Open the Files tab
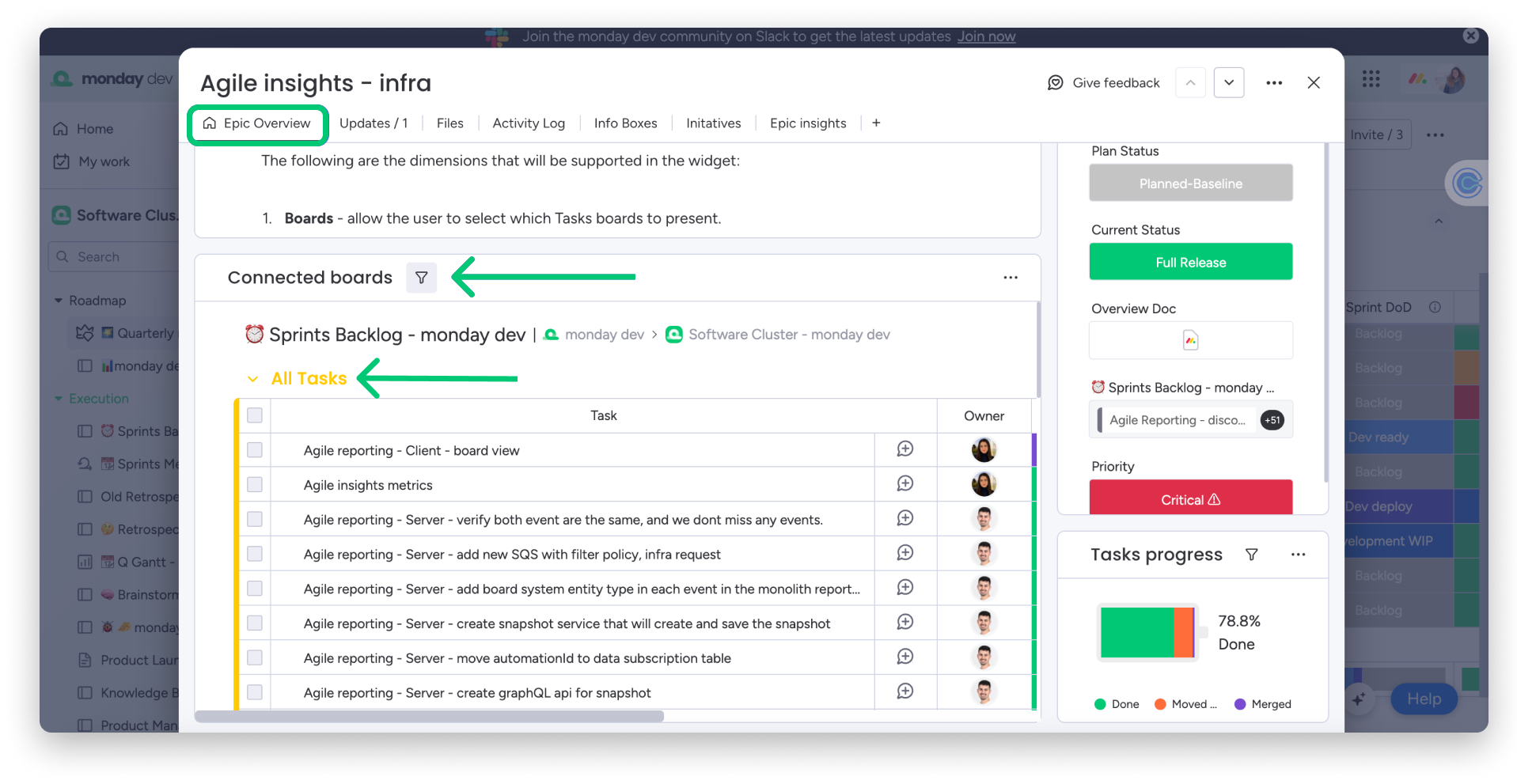 (x=449, y=123)
